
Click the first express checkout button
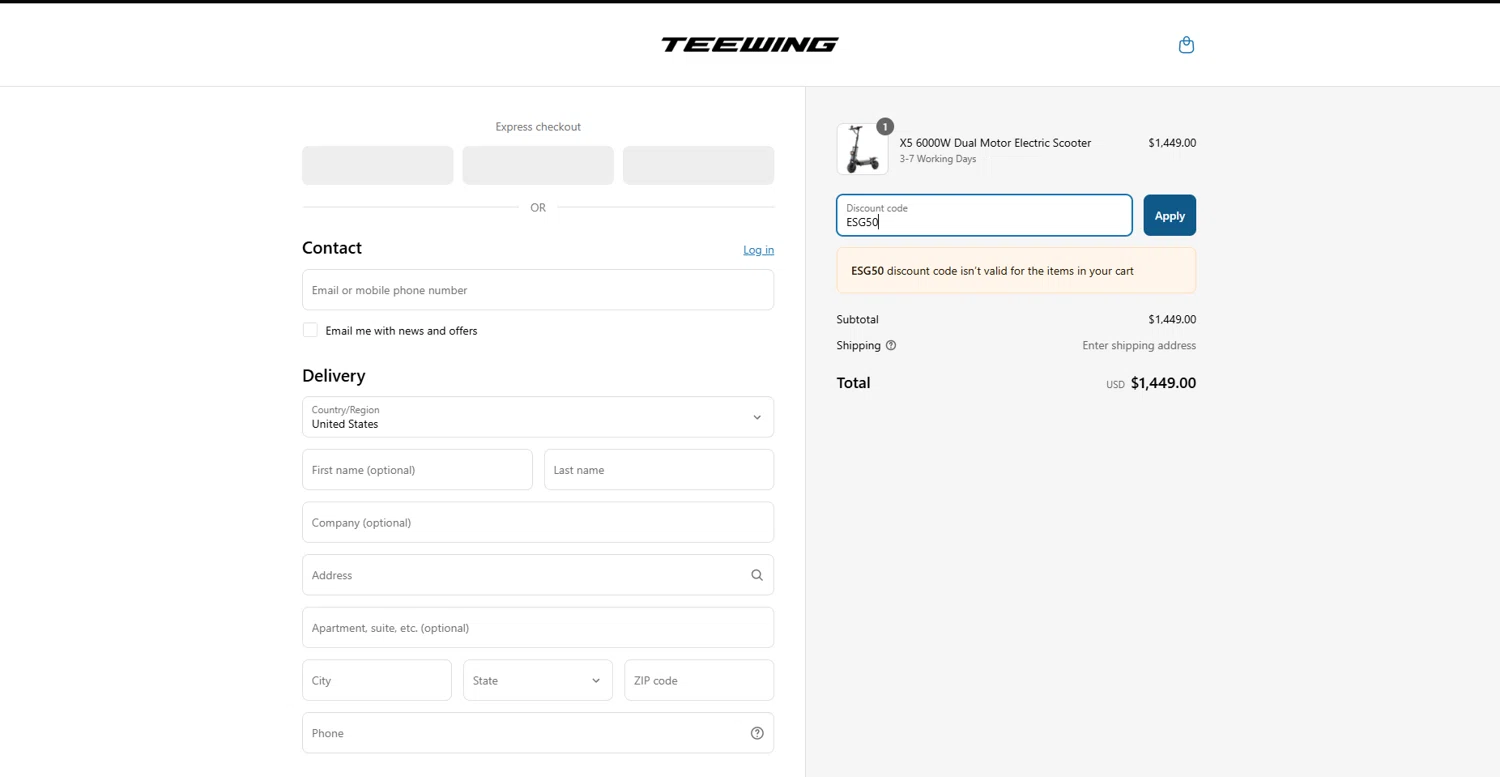pyautogui.click(x=378, y=165)
